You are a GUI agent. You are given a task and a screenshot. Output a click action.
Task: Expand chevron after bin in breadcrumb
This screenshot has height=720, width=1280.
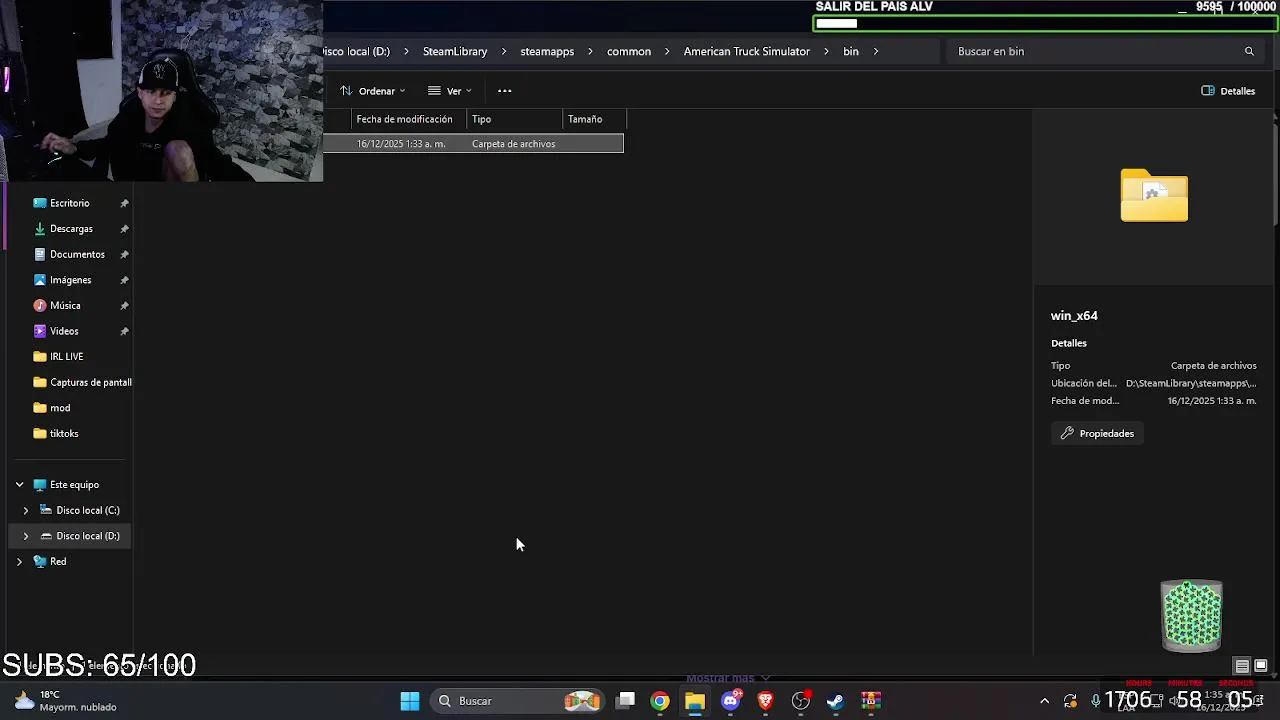[x=876, y=51]
